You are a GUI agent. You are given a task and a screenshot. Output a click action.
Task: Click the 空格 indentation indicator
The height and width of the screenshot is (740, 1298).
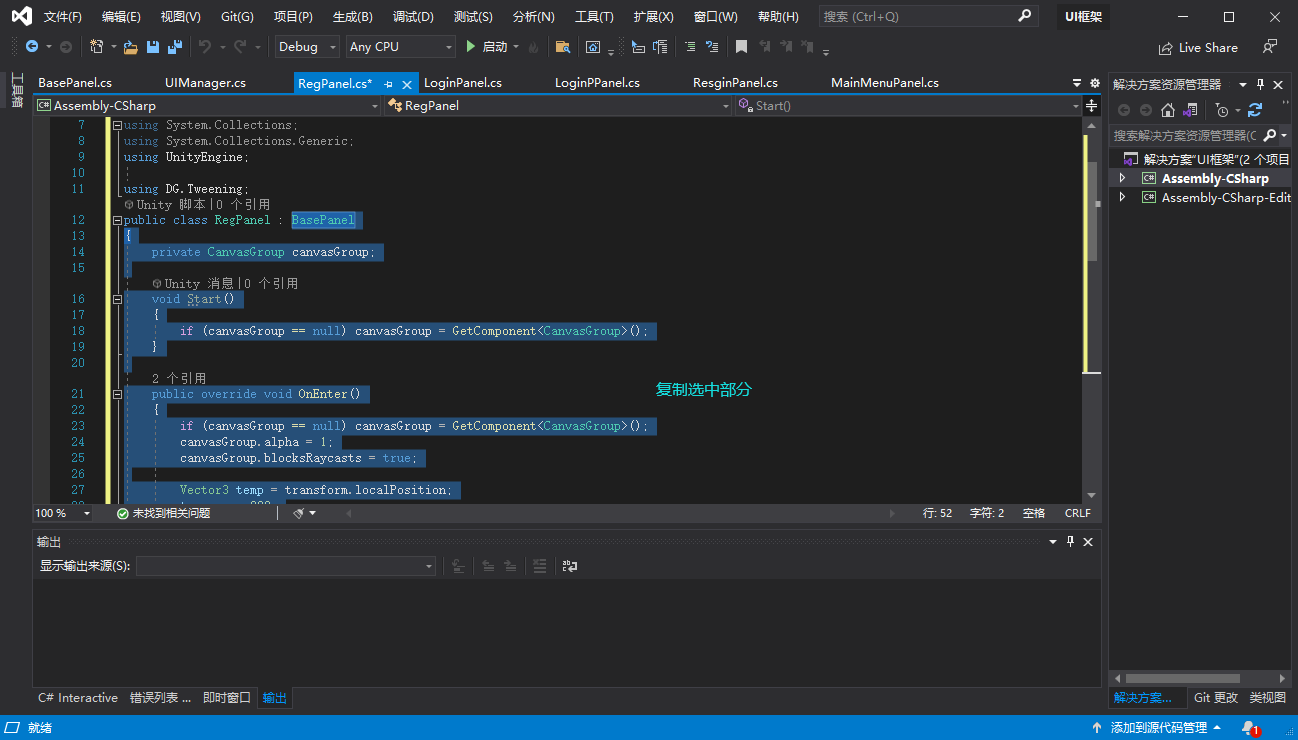point(1034,513)
